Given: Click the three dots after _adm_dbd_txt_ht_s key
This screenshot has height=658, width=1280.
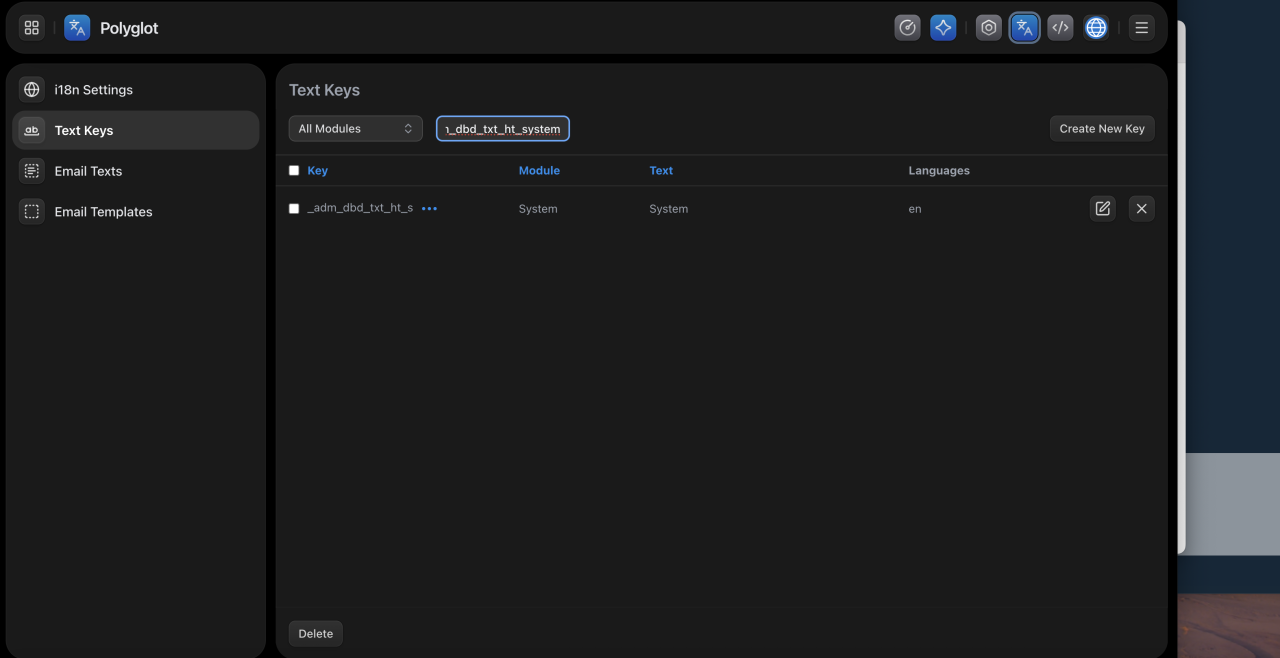Looking at the screenshot, I should tap(429, 209).
